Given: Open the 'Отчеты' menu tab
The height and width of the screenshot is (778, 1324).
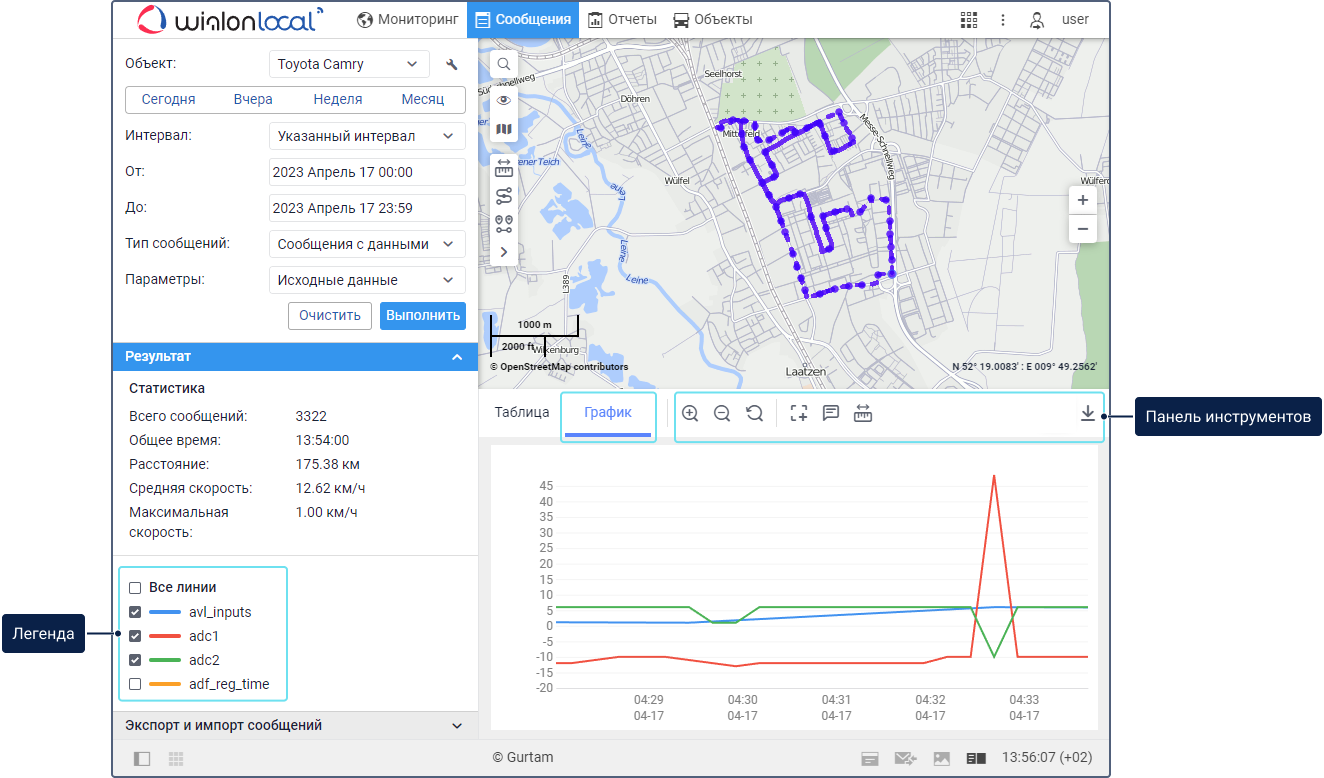Looking at the screenshot, I should point(623,20).
